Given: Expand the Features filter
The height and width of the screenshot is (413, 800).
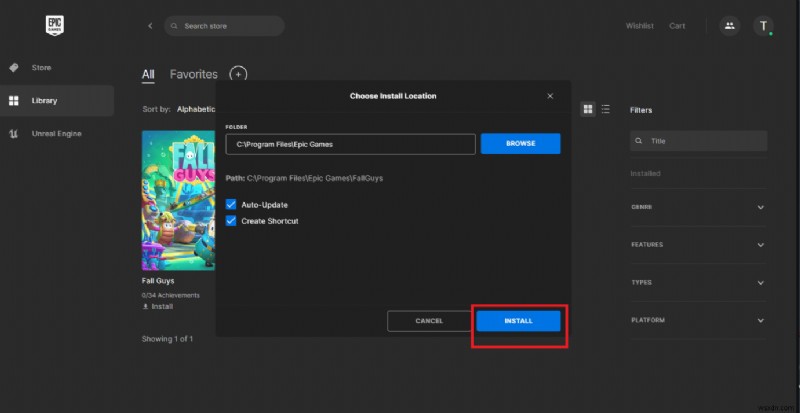Looking at the screenshot, I should (761, 245).
